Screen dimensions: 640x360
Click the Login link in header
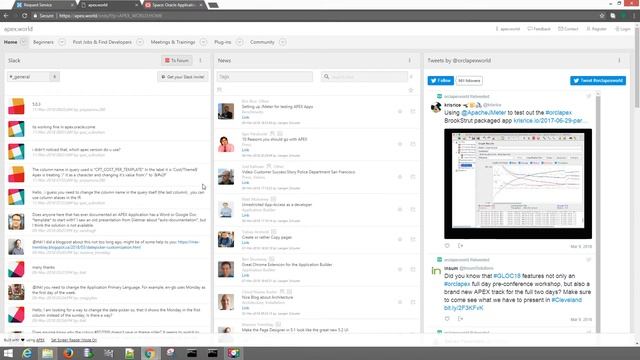click(x=623, y=29)
